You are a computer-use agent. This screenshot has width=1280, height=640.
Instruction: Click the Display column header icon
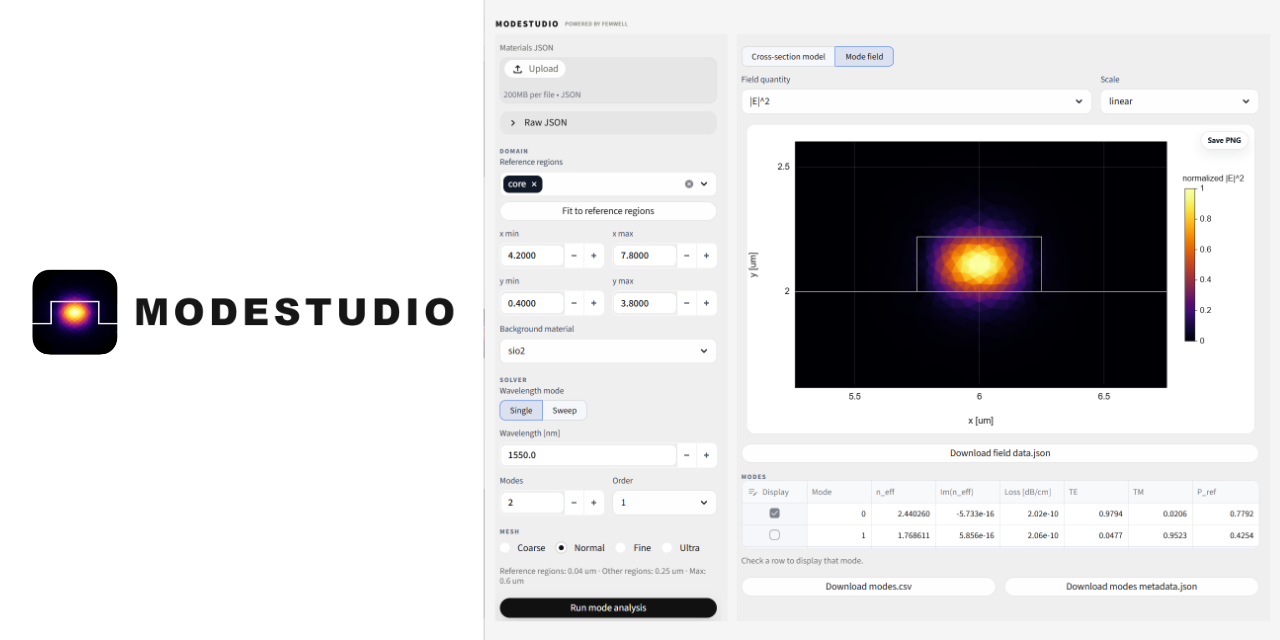753,492
